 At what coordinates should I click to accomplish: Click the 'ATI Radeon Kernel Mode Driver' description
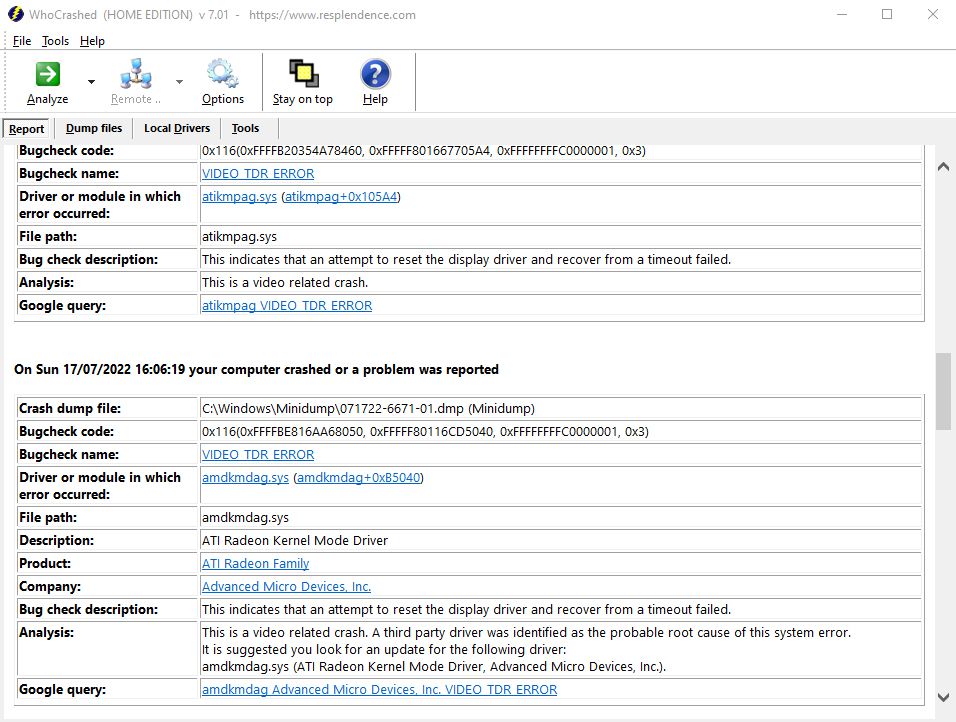(294, 541)
